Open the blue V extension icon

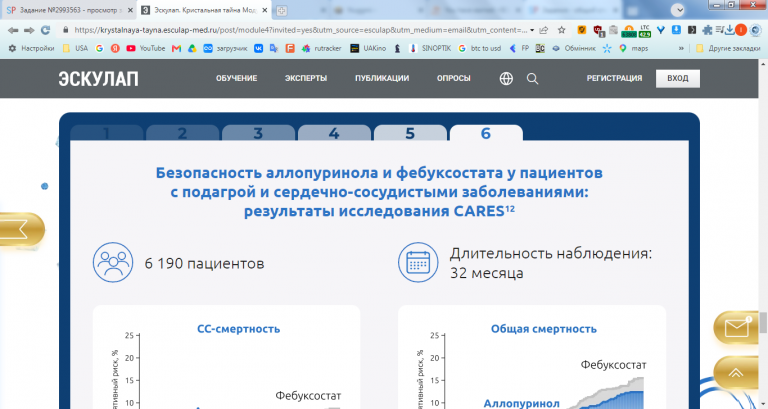click(x=661, y=30)
